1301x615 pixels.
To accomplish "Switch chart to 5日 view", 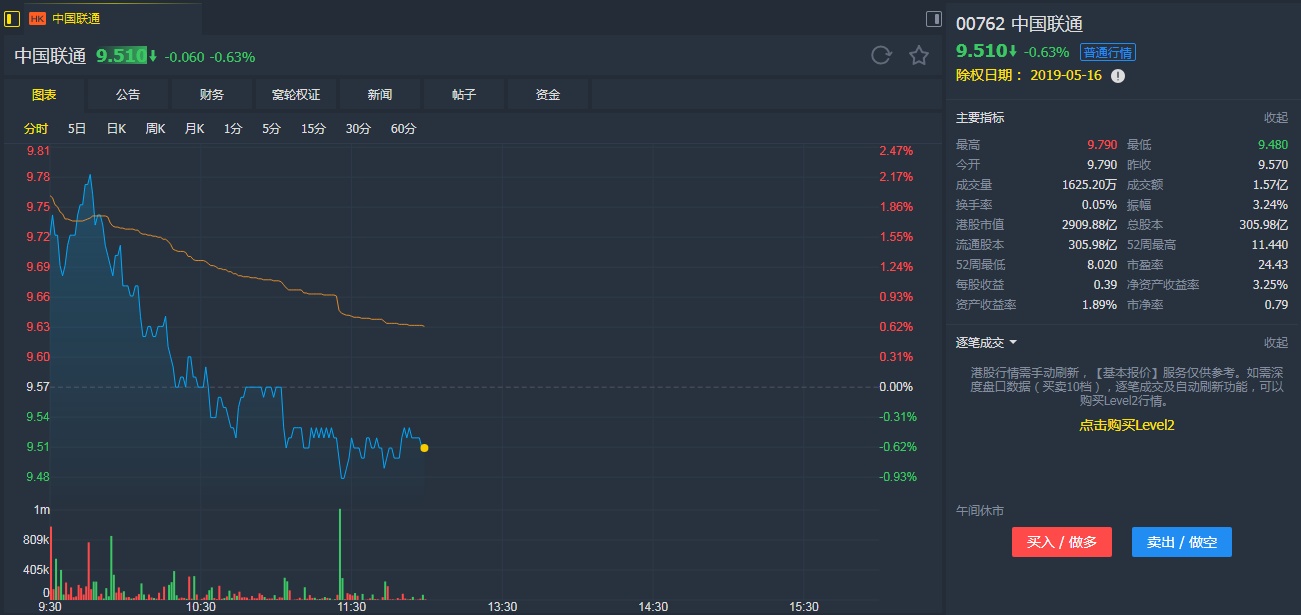I will [77, 129].
